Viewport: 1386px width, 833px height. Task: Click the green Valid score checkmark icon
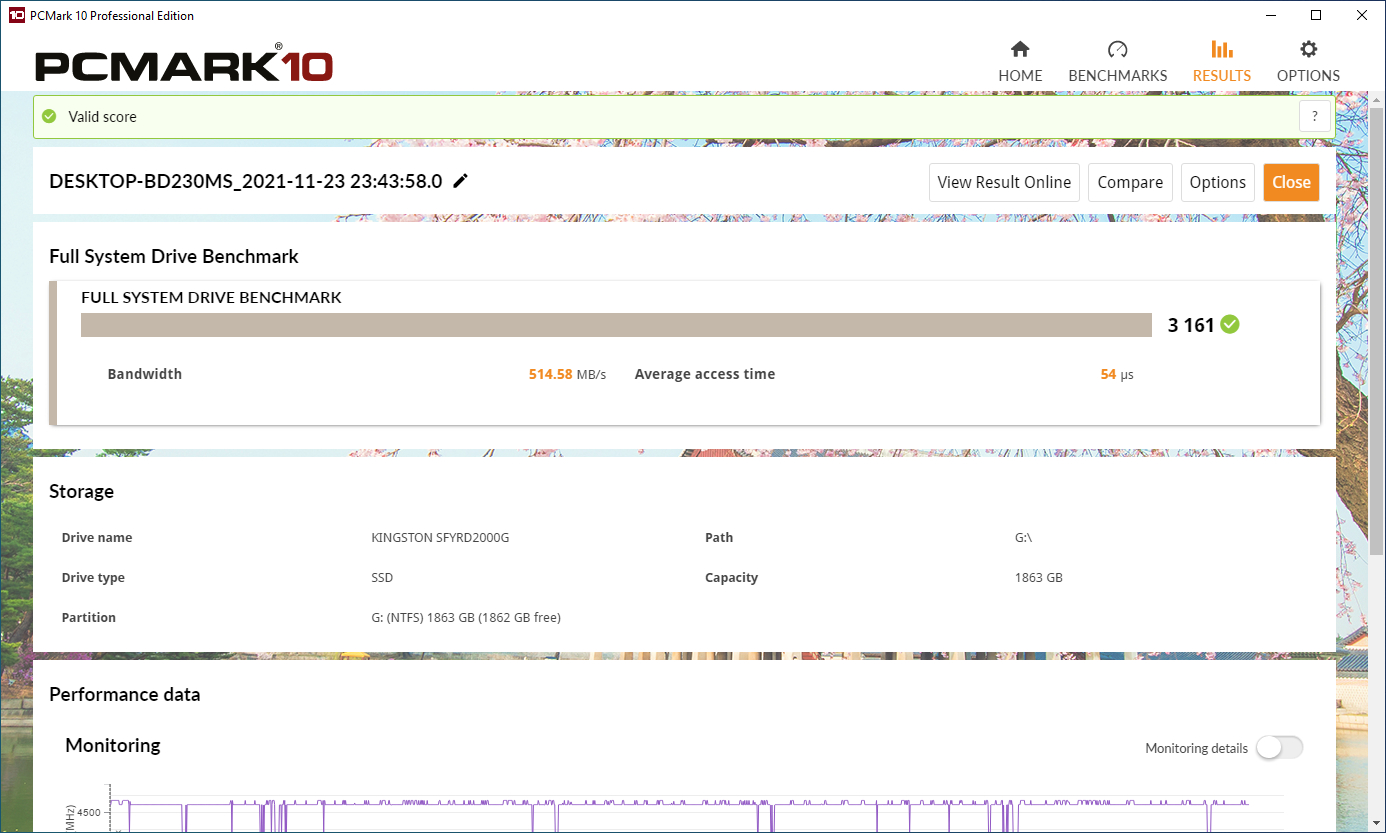click(49, 116)
